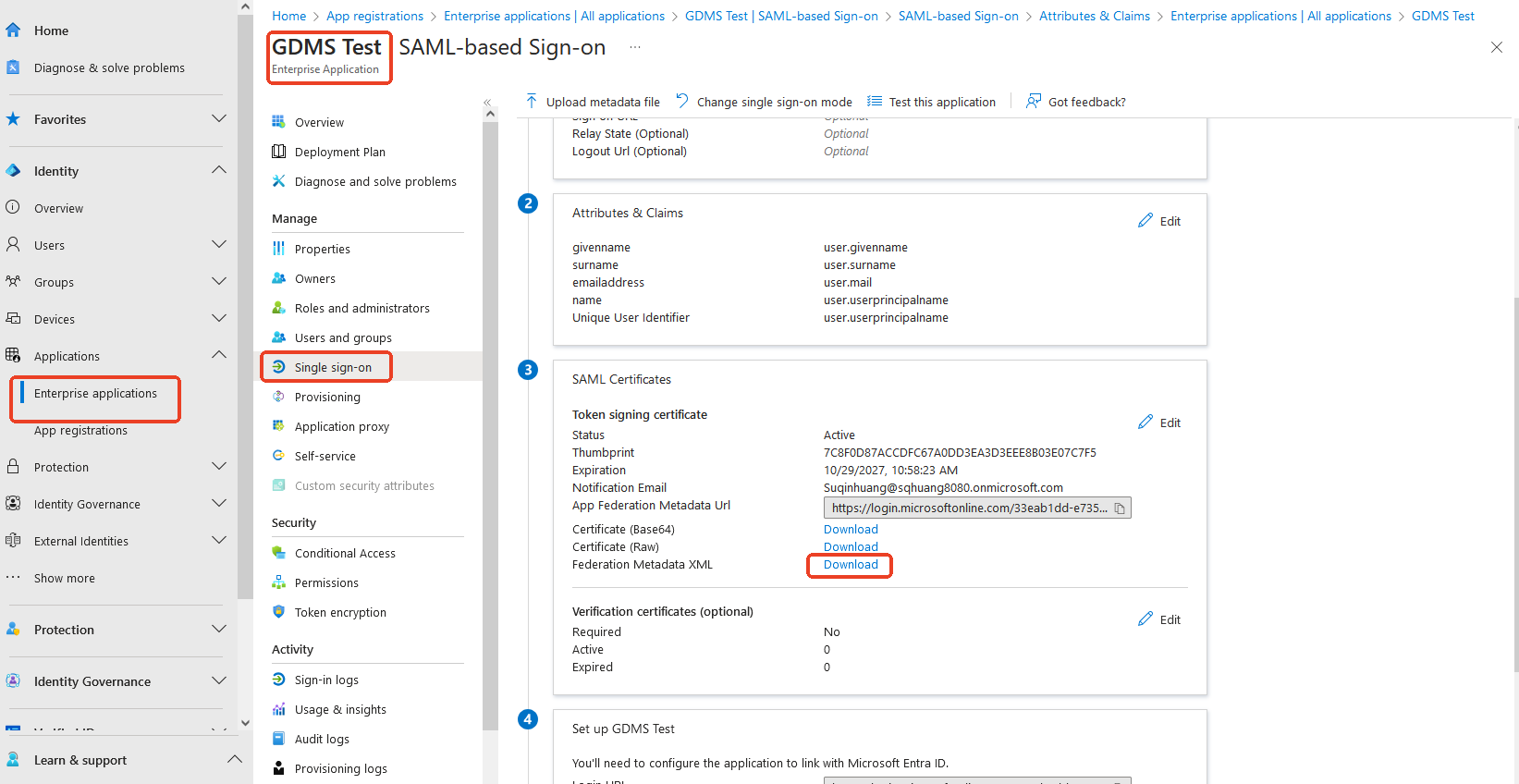Click the Upload metadata file arrow icon

pyautogui.click(x=532, y=101)
